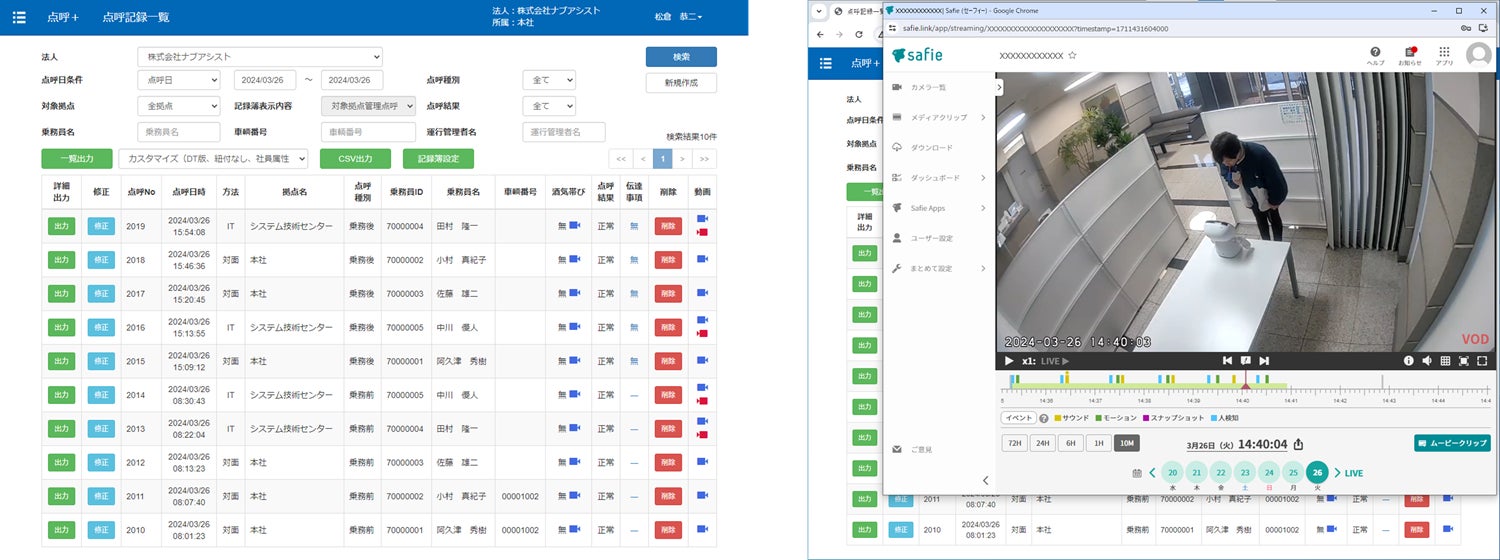Open the 記録簿表示内容 dropdown
The image size is (1500, 560).
tap(368, 106)
